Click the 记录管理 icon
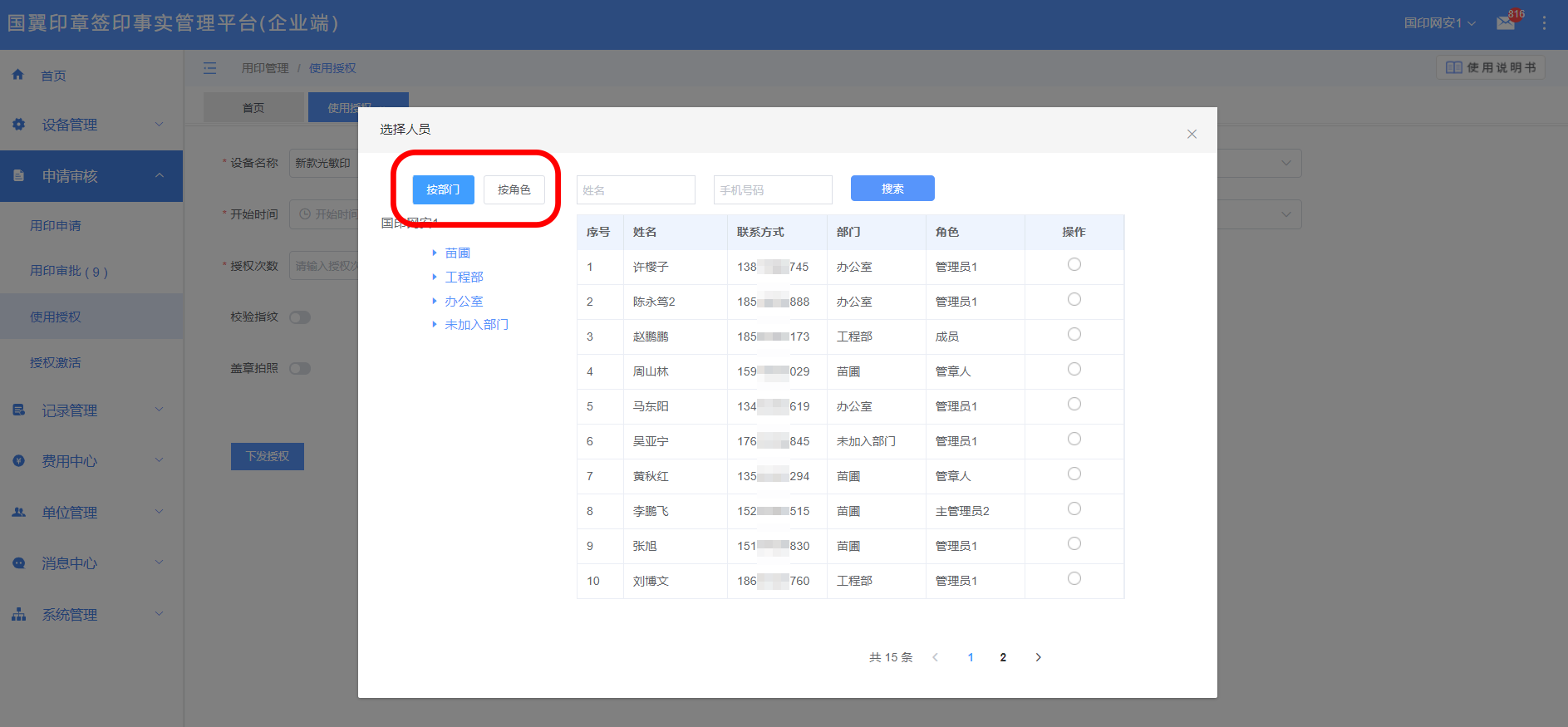Image resolution: width=1568 pixels, height=727 pixels. pos(18,410)
